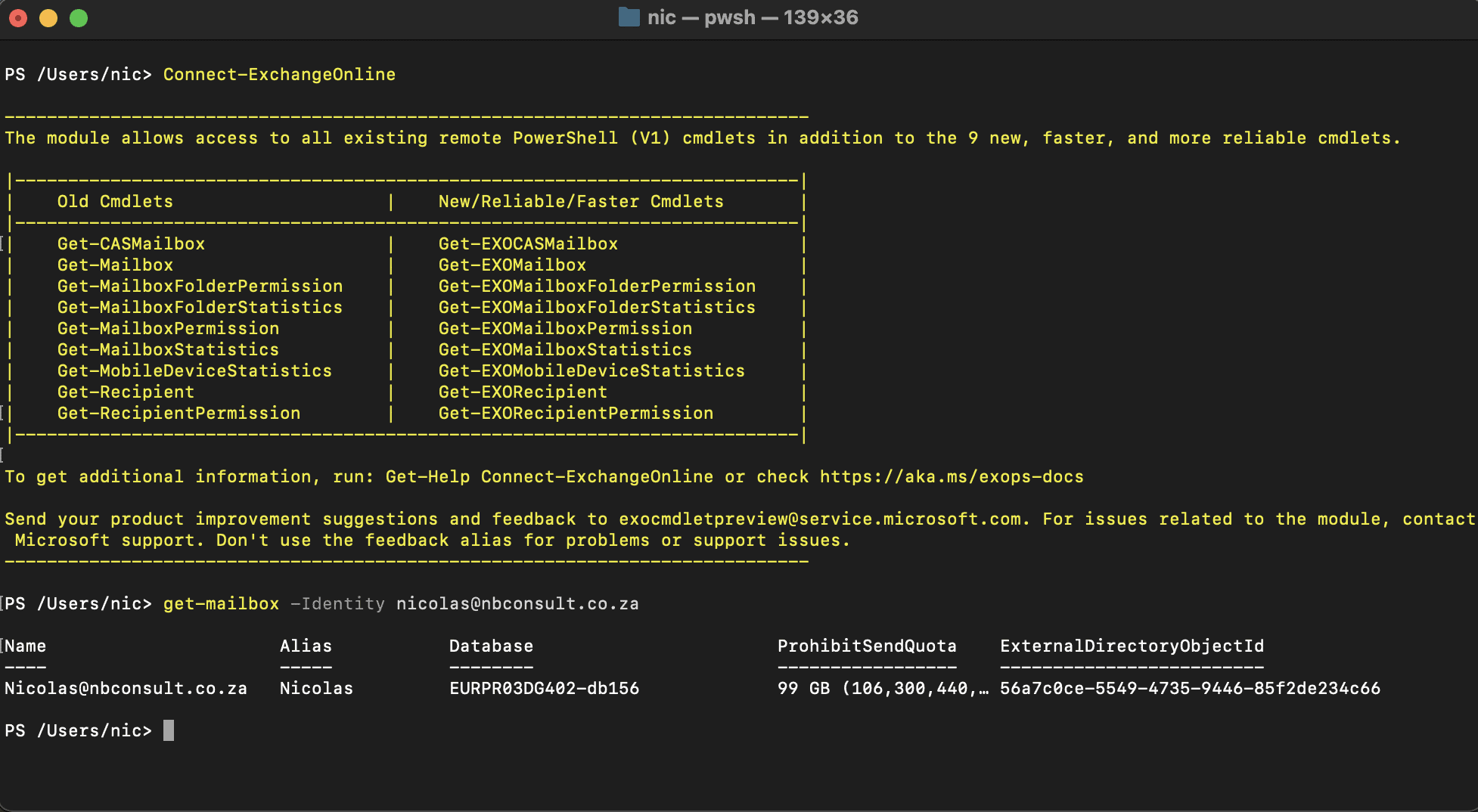Select the ExternalDirectoryObjectId GUID value
The image size is (1478, 812).
[x=1191, y=688]
